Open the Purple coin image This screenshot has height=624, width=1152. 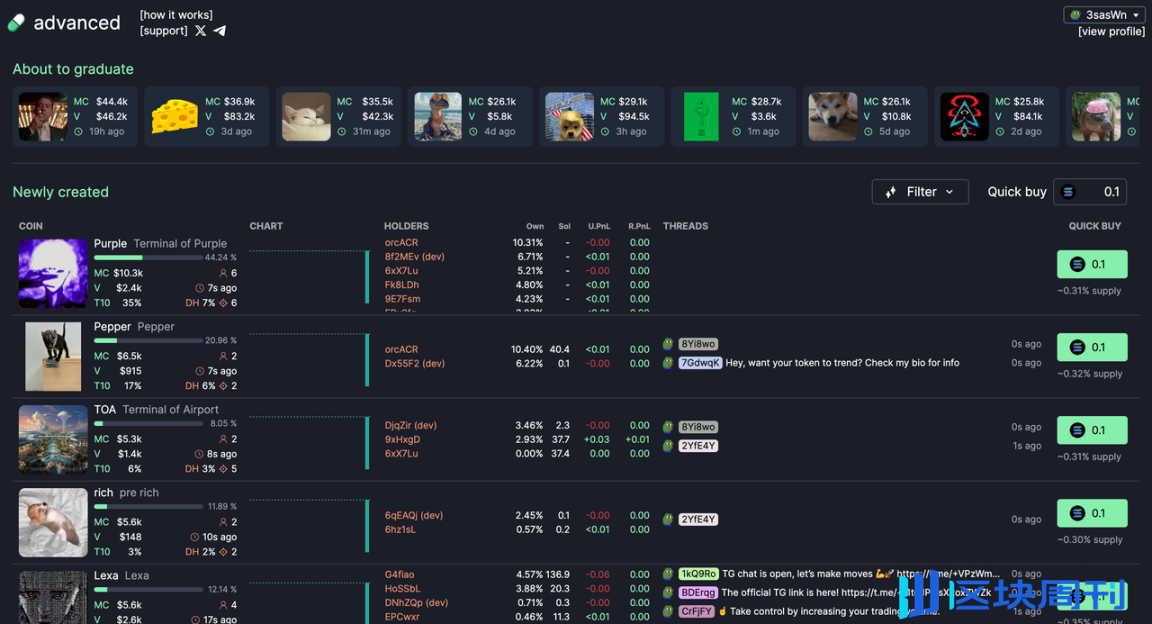click(x=53, y=273)
